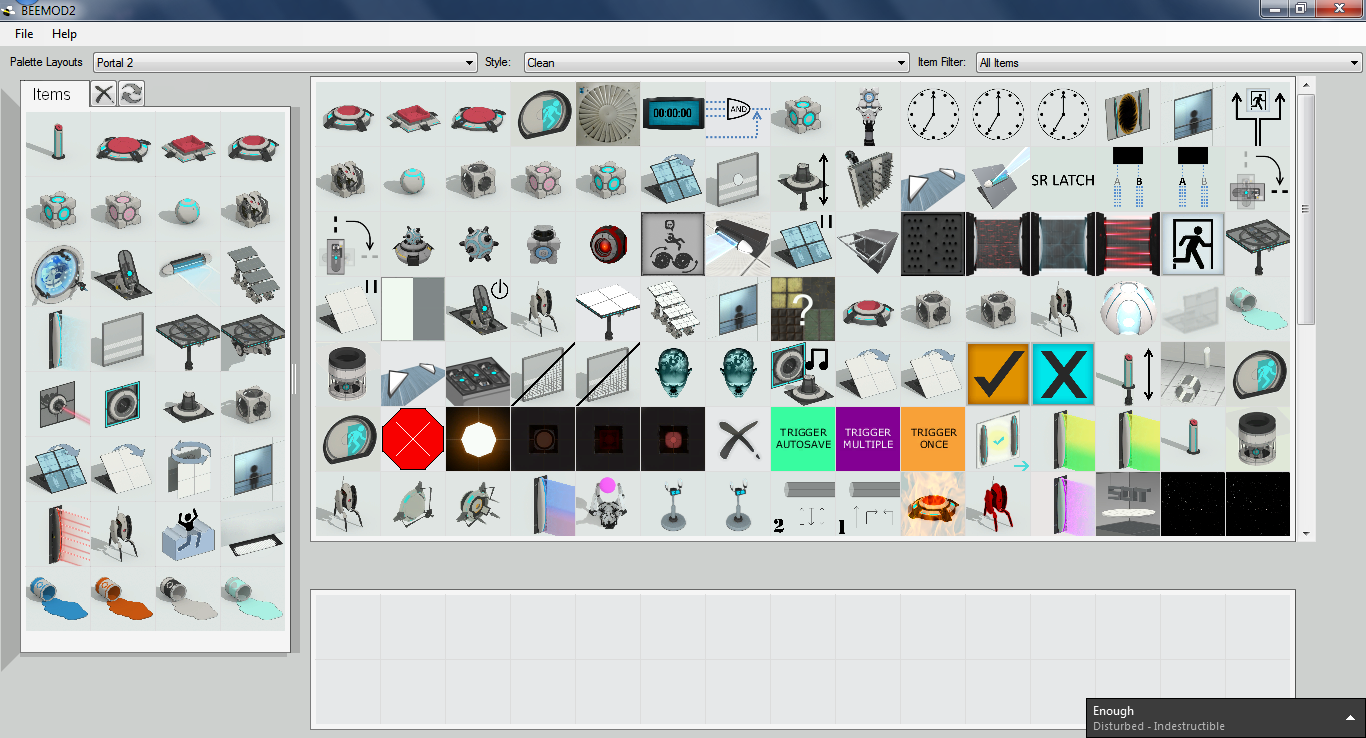
Task: Choose the white paint bucket in Items palette
Action: [188, 599]
